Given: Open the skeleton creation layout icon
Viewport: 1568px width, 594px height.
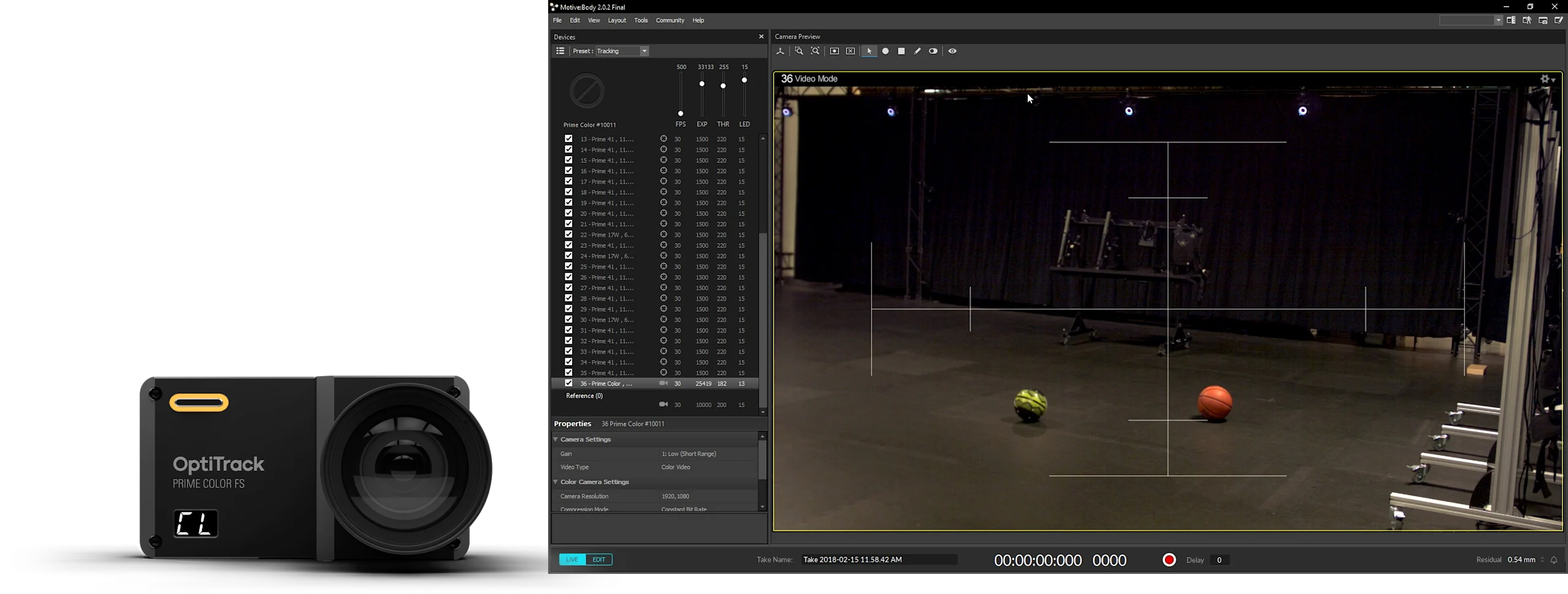Looking at the screenshot, I should pyautogui.click(x=1527, y=20).
